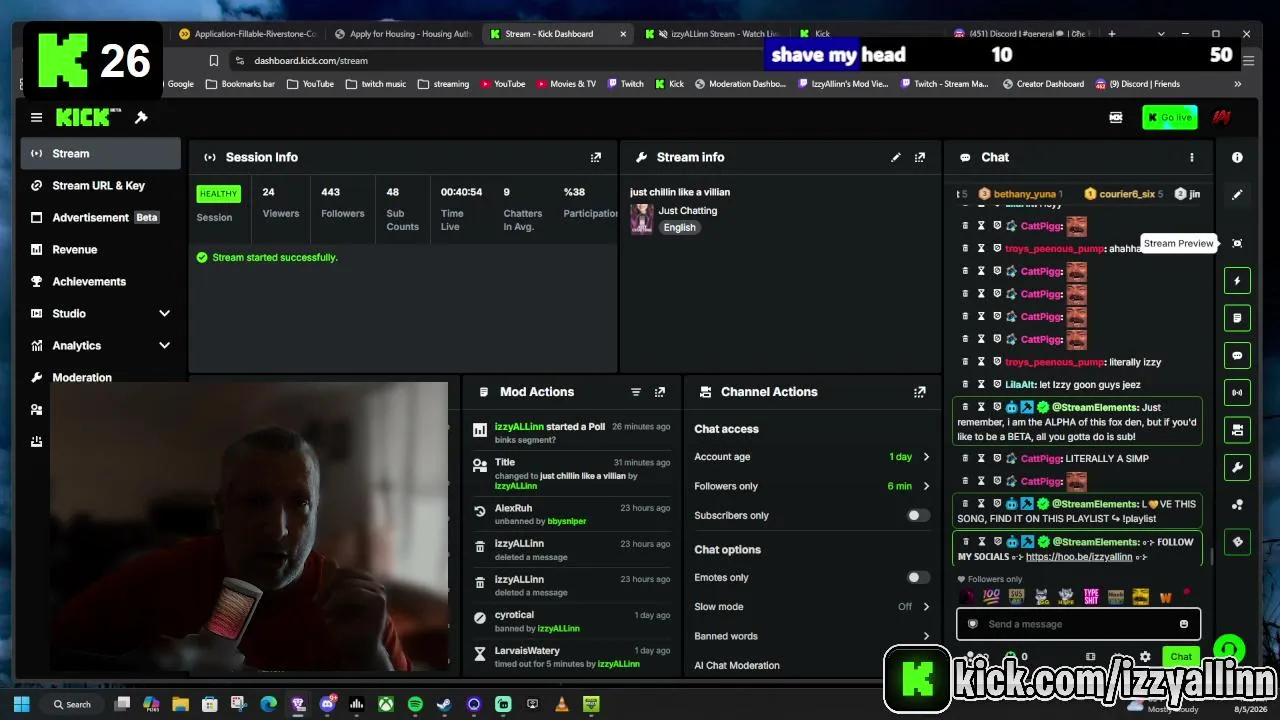Open Followers only setting showing 6 min
The width and height of the screenshot is (1280, 720).
point(812,486)
